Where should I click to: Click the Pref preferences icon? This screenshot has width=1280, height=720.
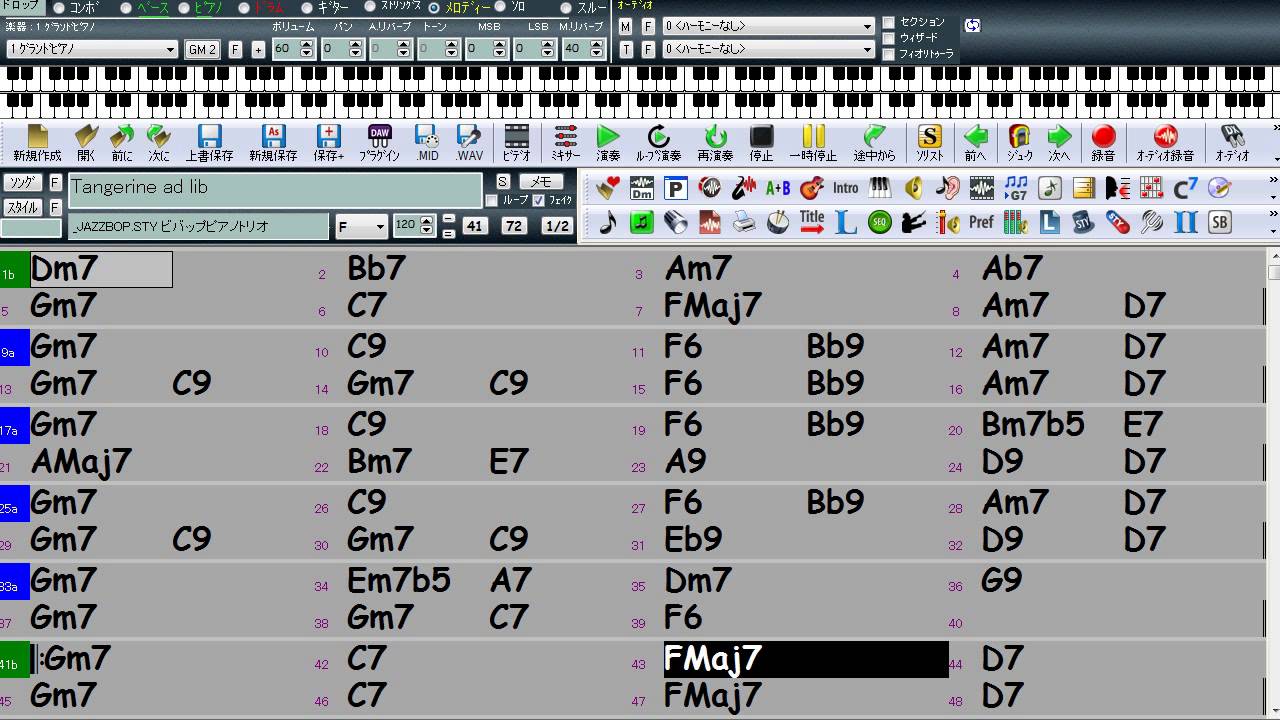coord(981,222)
